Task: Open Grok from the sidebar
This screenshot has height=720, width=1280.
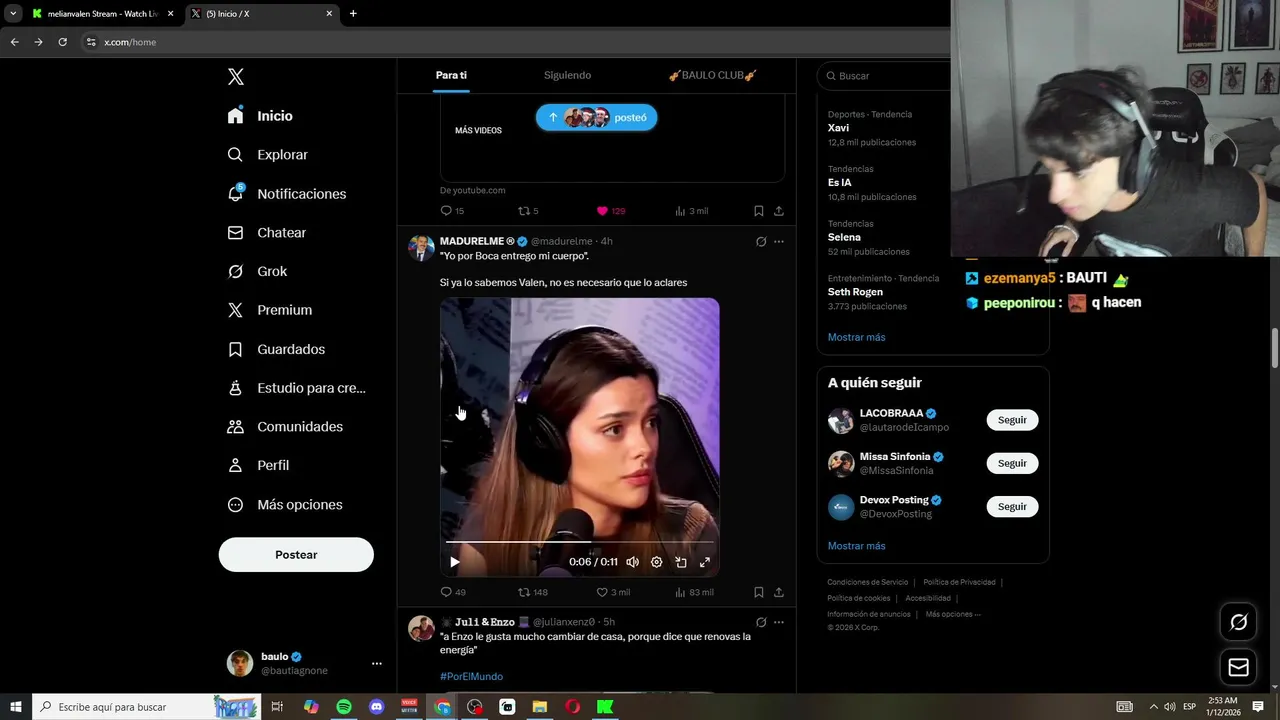Action: pyautogui.click(x=257, y=271)
